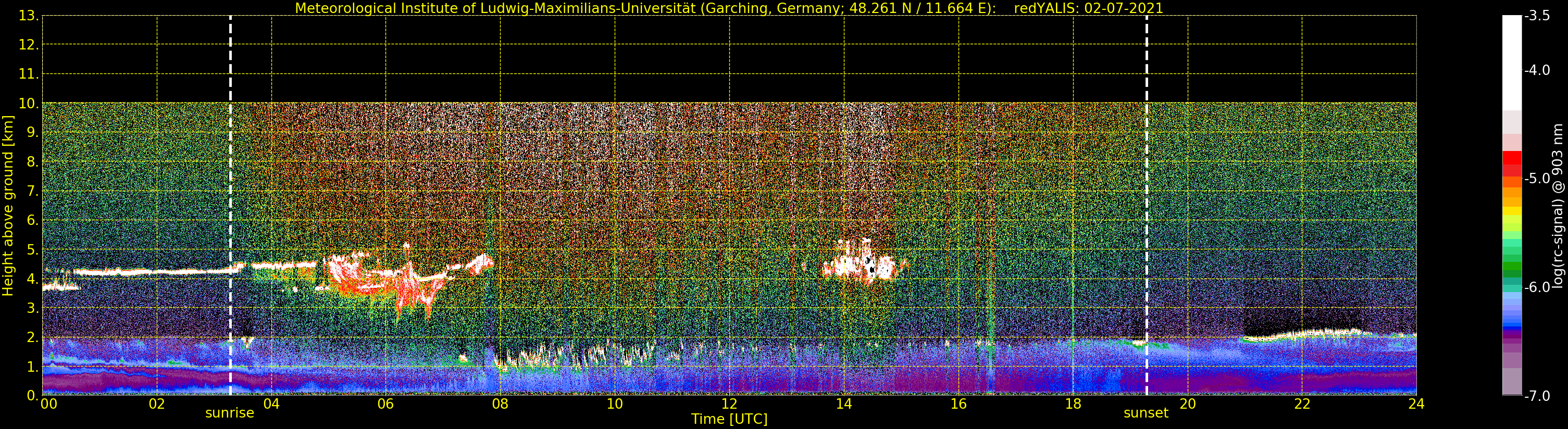
Task: Click the 02 tick on the time axis
Action: click(x=157, y=404)
